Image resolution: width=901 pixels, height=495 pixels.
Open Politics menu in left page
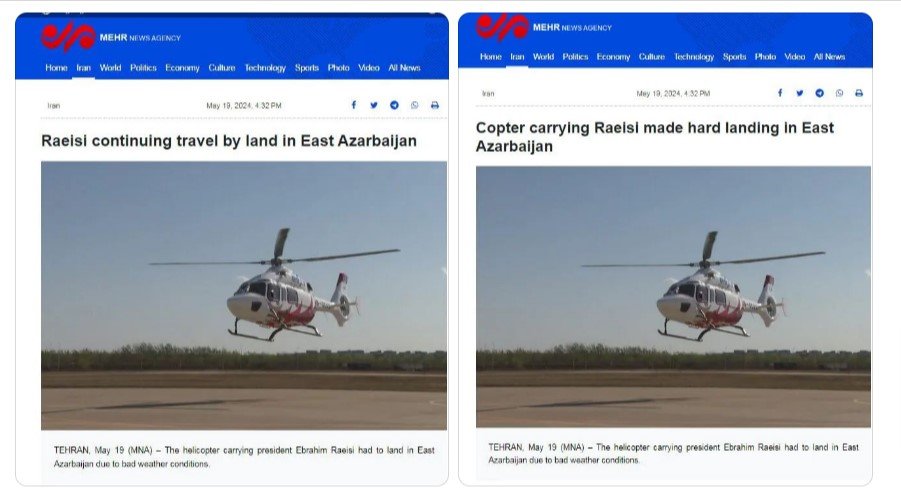143,68
